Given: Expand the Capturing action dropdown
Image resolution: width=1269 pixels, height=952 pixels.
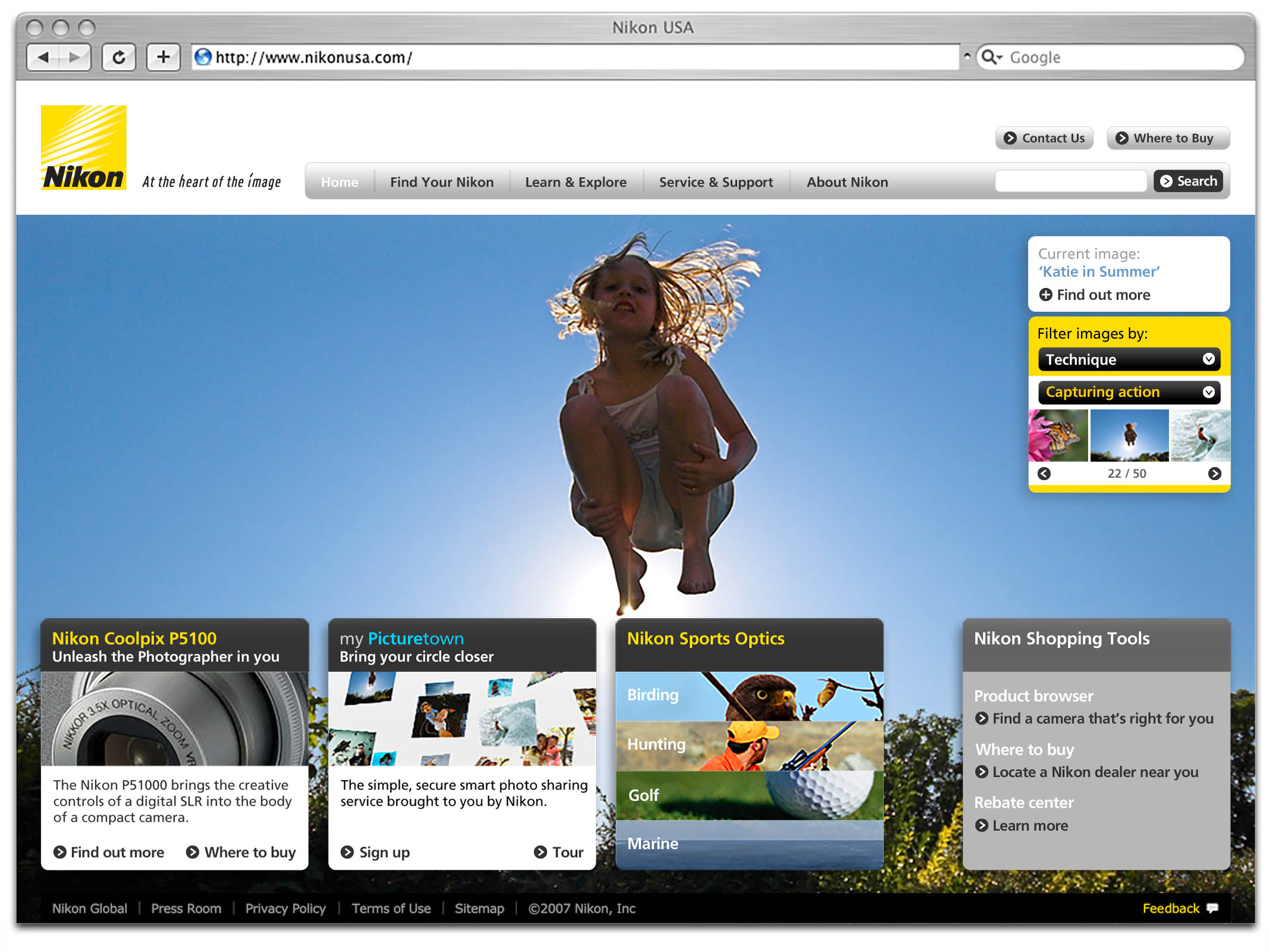Looking at the screenshot, I should click(x=1129, y=392).
